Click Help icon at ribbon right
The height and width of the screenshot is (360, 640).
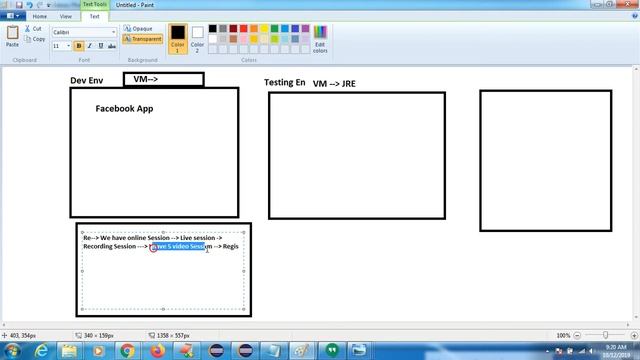coord(635,16)
